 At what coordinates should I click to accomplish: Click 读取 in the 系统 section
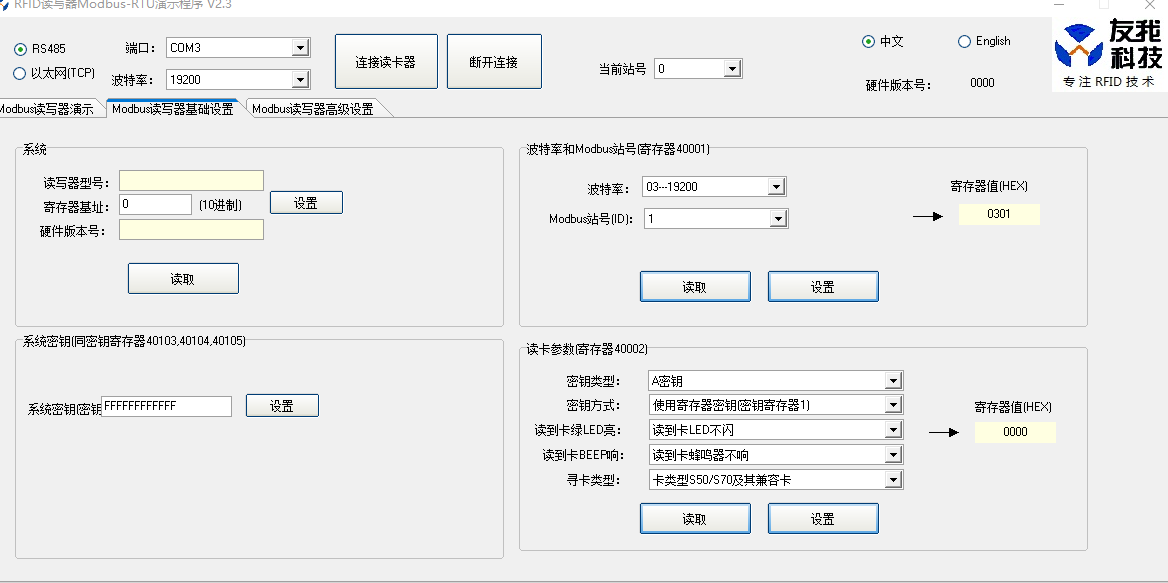pyautogui.click(x=182, y=278)
